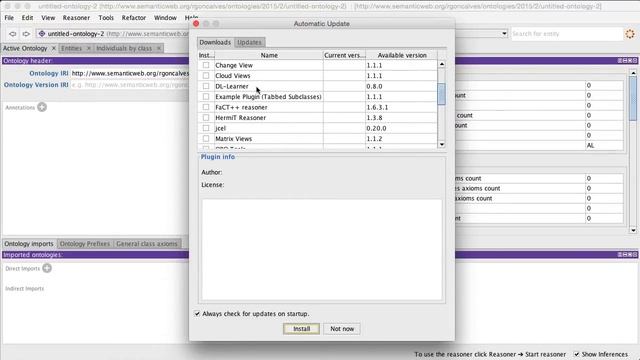Viewport: 640px width, 360px height.
Task: Toggle Always check for updates on startup
Action: click(x=197, y=313)
